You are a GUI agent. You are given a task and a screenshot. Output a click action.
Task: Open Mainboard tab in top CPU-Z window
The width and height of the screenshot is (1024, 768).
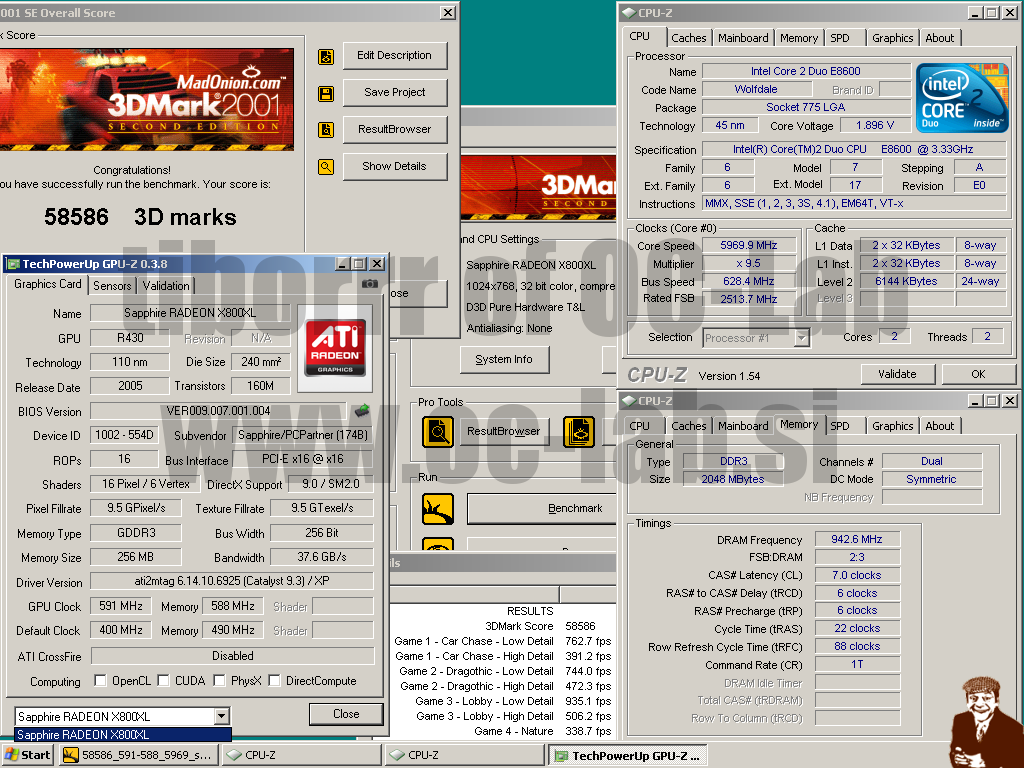coord(743,38)
